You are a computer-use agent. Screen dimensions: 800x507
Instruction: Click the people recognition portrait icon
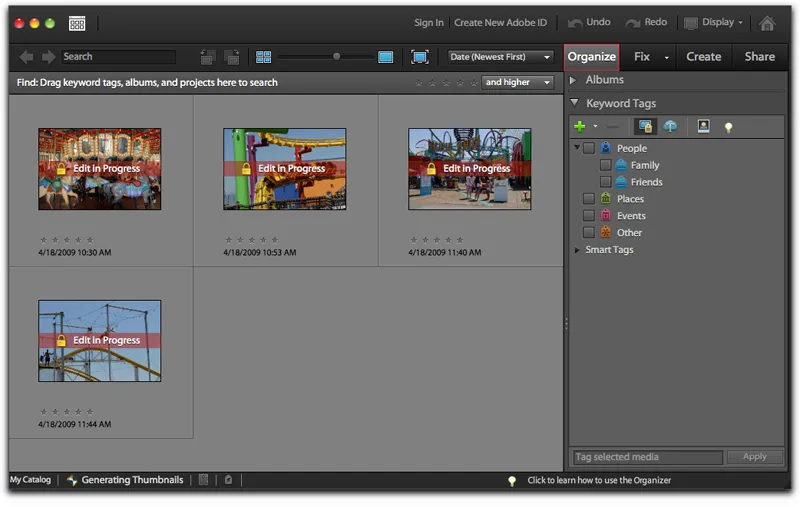point(703,127)
